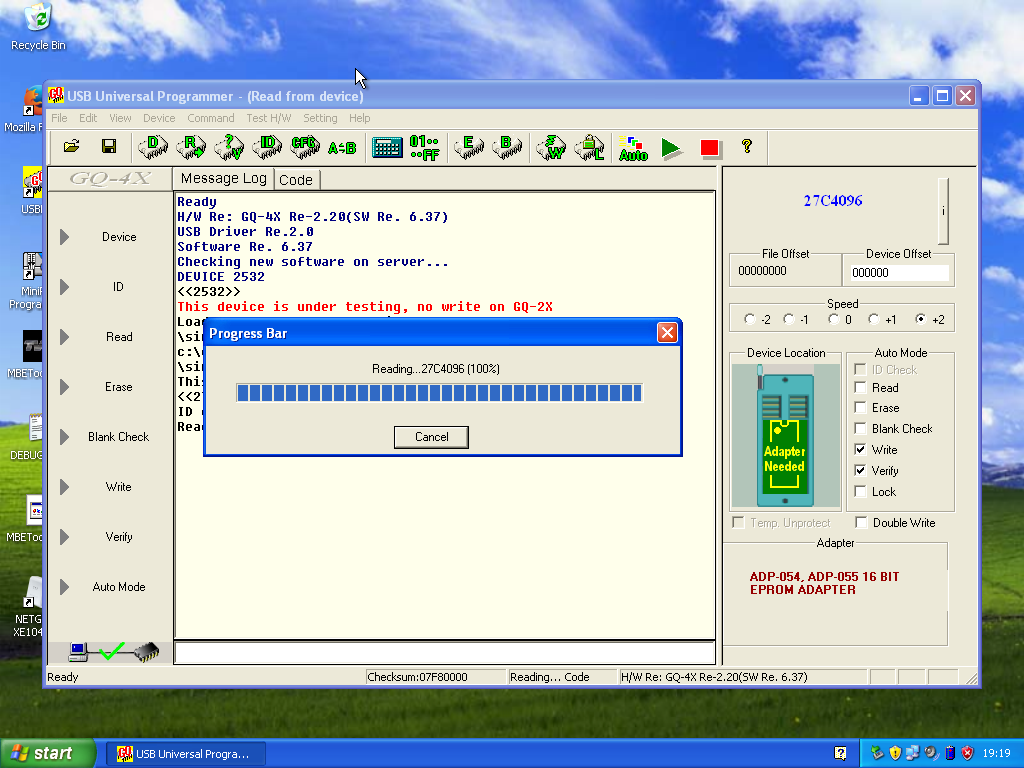Open the Command menu
The height and width of the screenshot is (768, 1024).
coord(210,118)
